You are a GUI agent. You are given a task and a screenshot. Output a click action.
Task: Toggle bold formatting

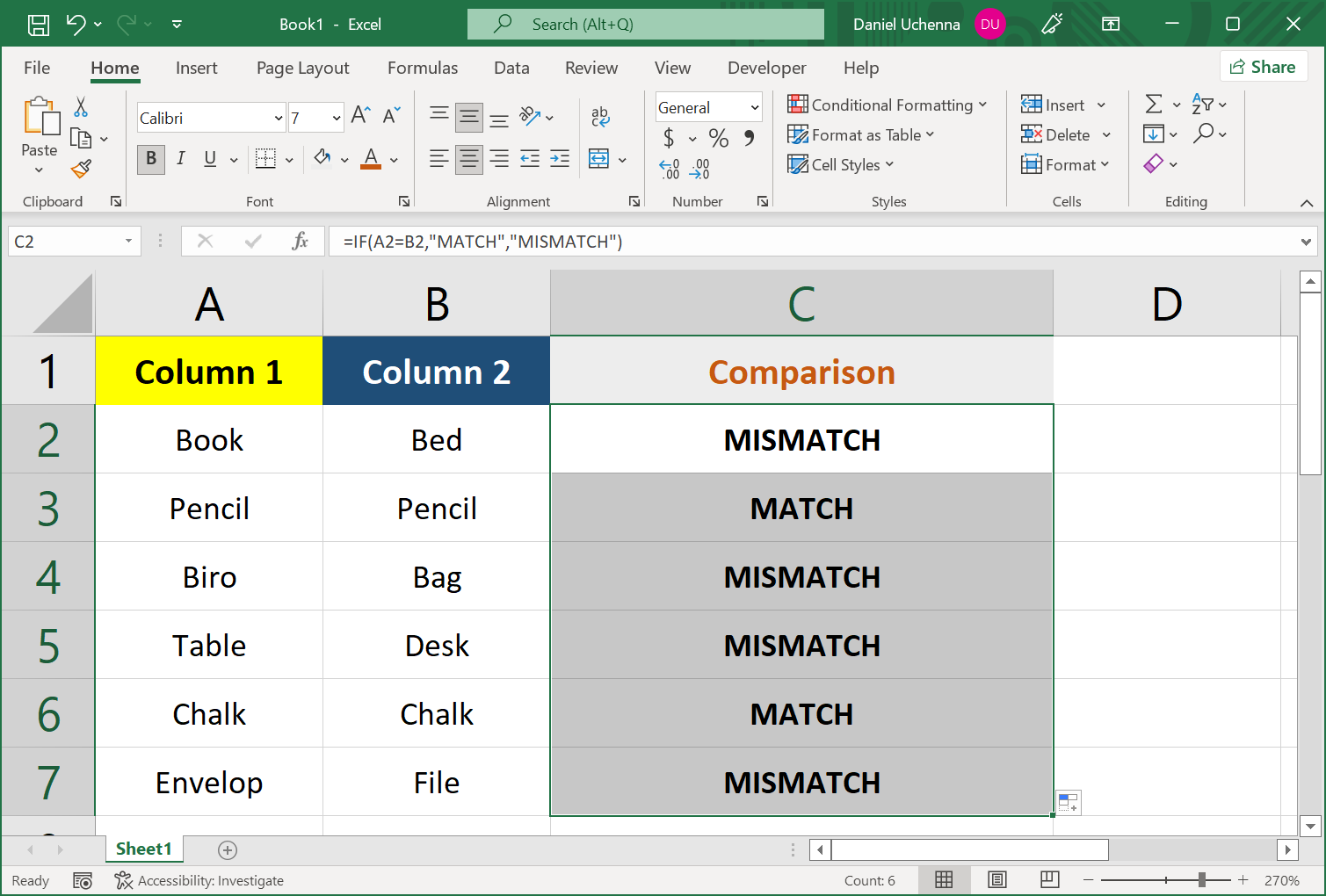point(150,159)
